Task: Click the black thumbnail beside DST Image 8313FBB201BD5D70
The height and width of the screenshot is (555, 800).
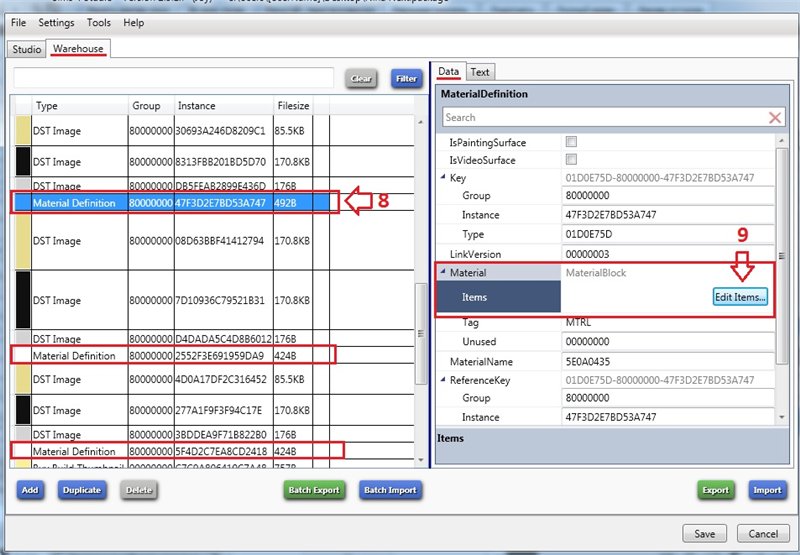Action: (x=22, y=161)
